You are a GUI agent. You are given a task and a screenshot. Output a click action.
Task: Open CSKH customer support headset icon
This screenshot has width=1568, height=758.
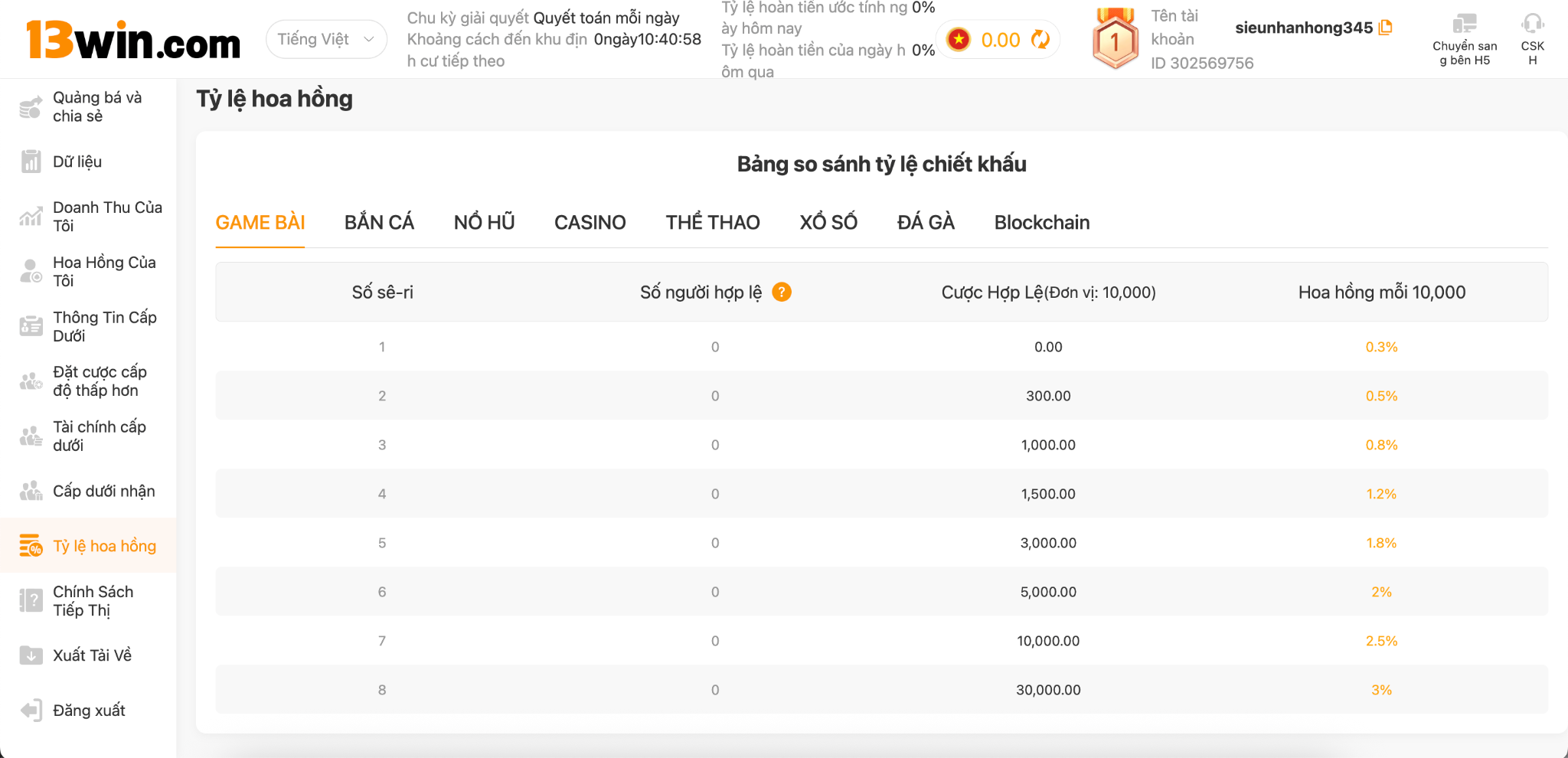click(1532, 24)
